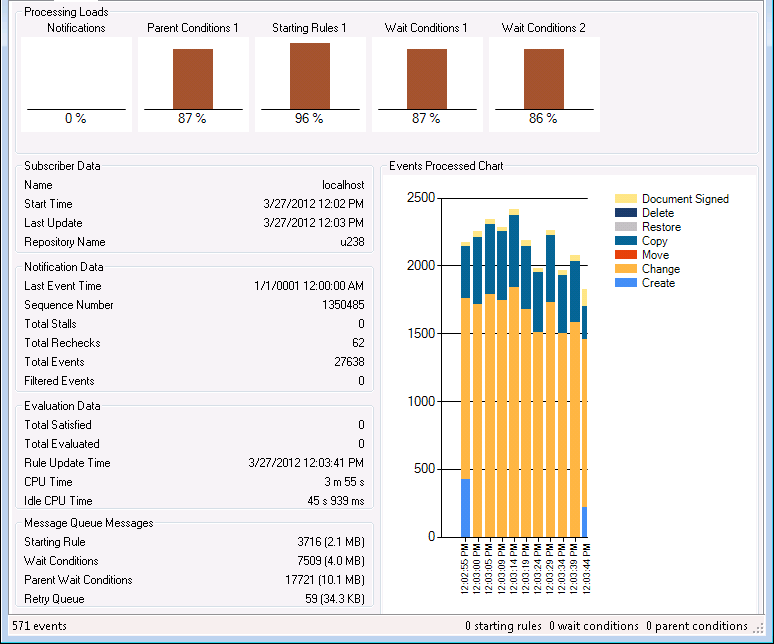Click the Wait Conditions 1 load bar
The height and width of the screenshot is (644, 774).
click(x=427, y=80)
